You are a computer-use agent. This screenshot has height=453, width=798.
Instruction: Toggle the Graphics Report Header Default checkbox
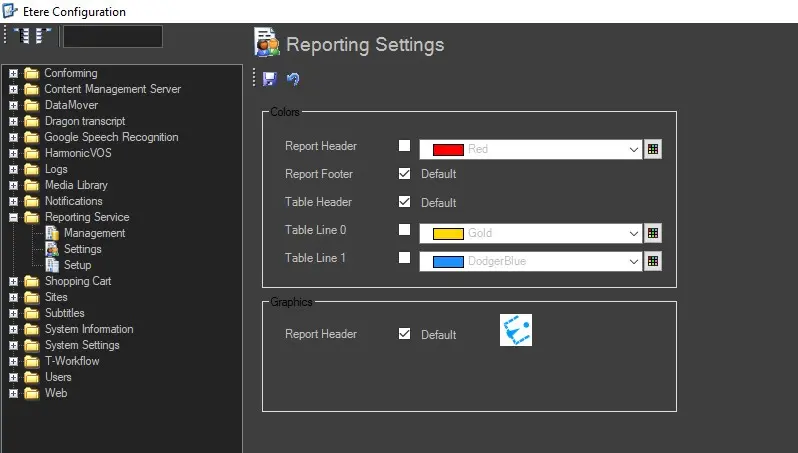pyautogui.click(x=404, y=334)
